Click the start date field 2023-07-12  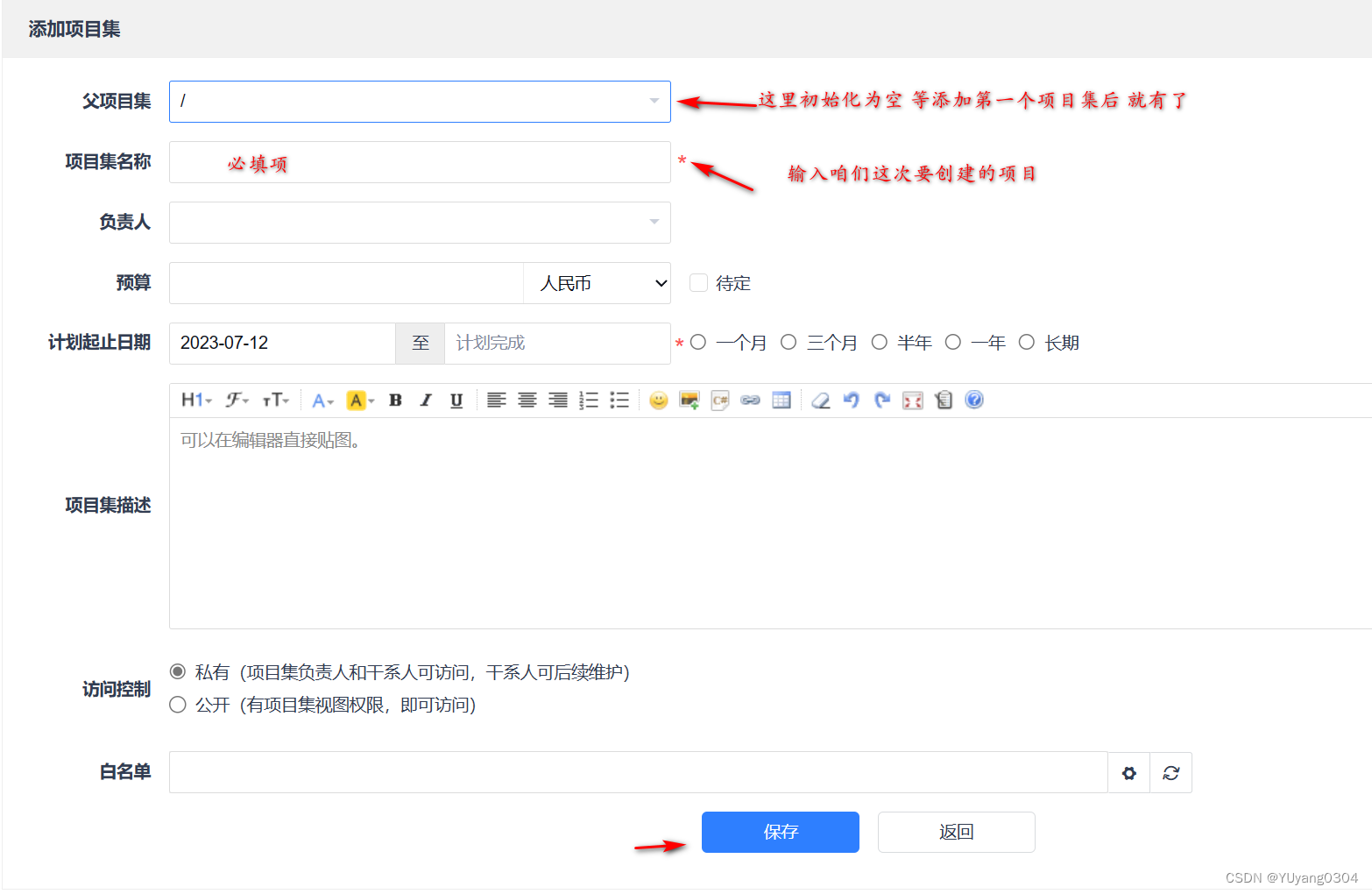pos(282,343)
